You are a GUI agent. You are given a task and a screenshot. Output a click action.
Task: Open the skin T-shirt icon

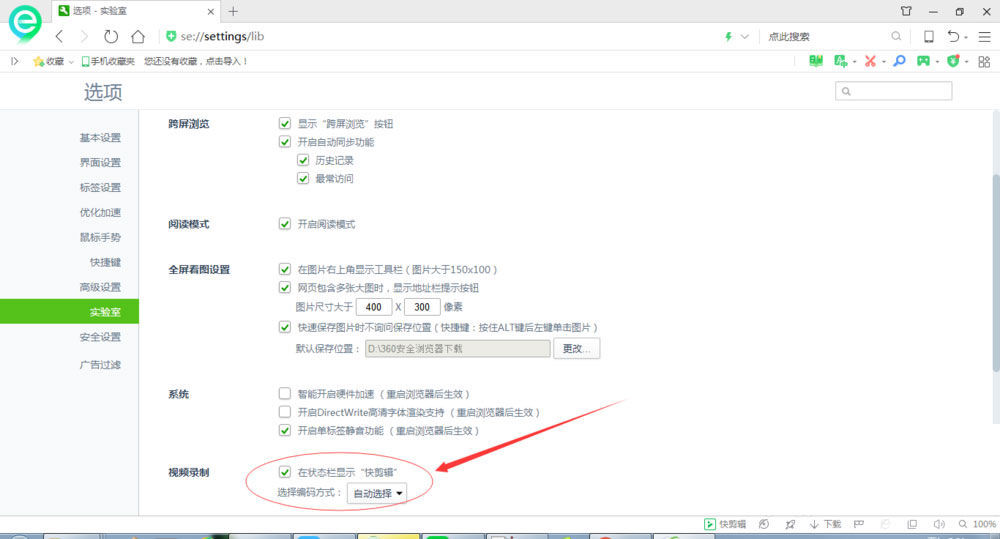pos(906,11)
